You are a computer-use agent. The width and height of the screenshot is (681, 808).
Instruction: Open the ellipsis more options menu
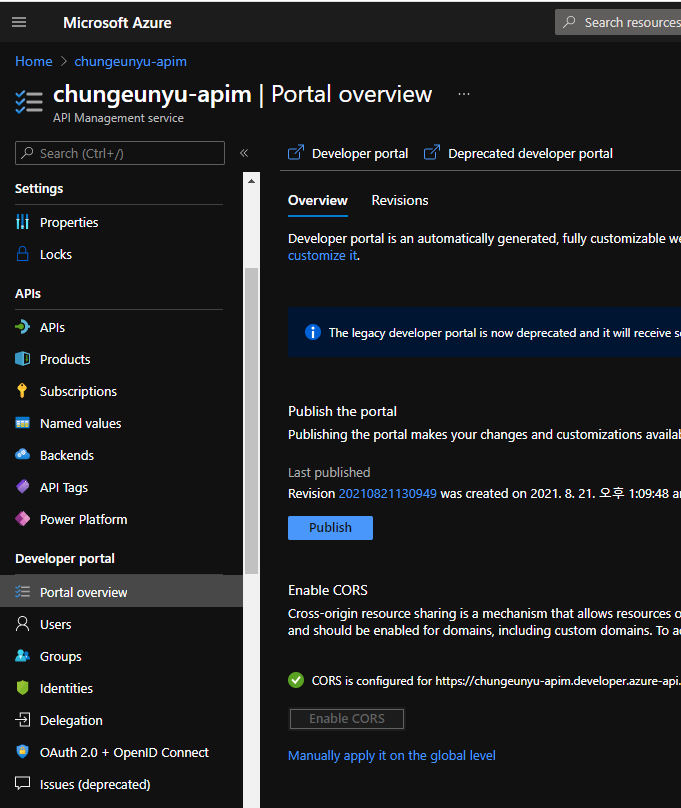(x=464, y=94)
